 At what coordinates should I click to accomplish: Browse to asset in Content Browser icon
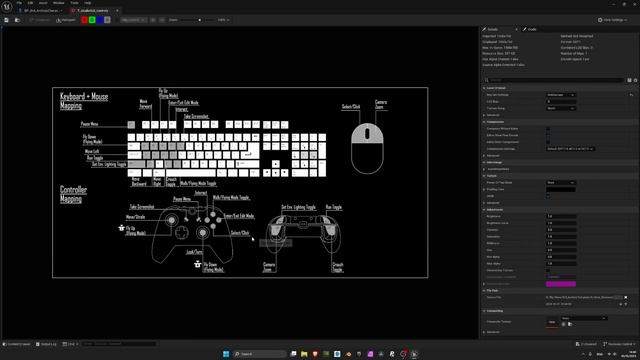(x=18, y=20)
